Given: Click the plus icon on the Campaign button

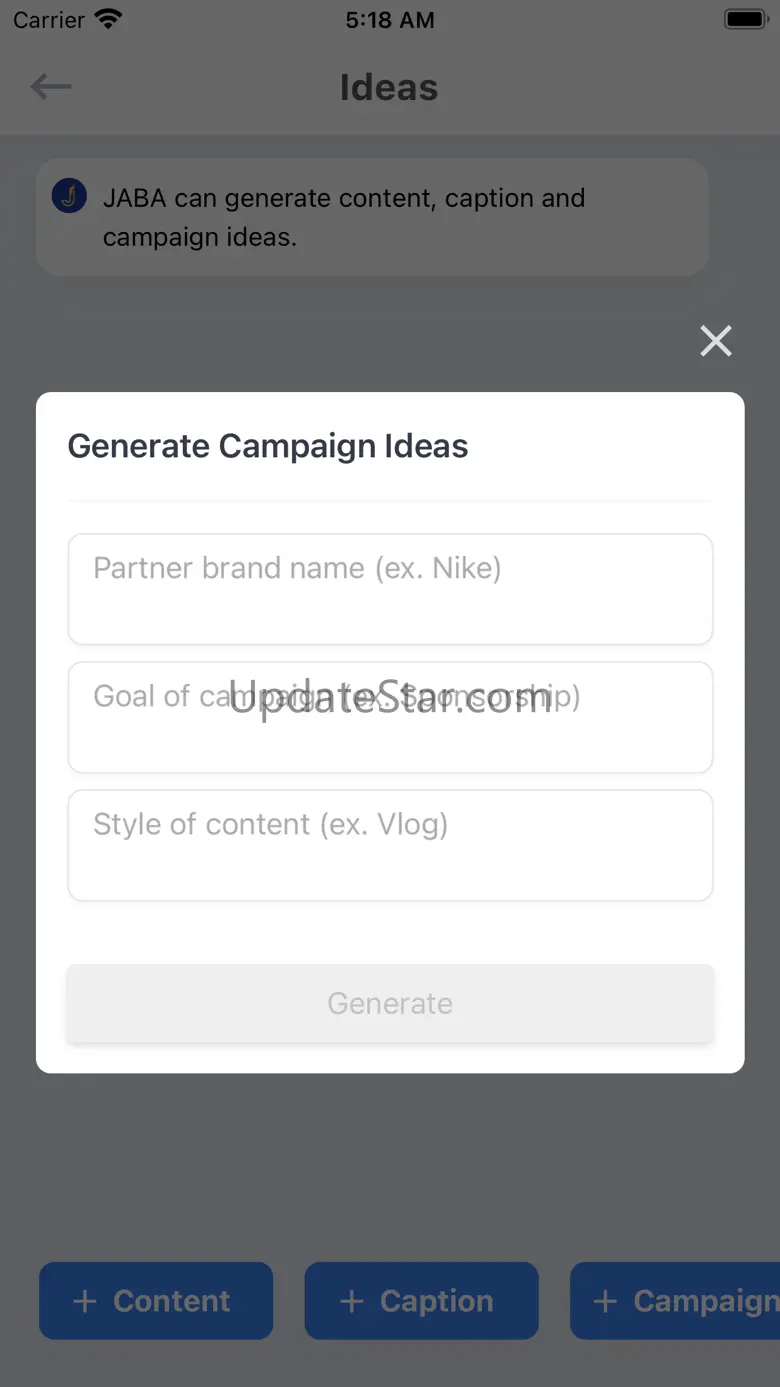Looking at the screenshot, I should coord(605,1301).
